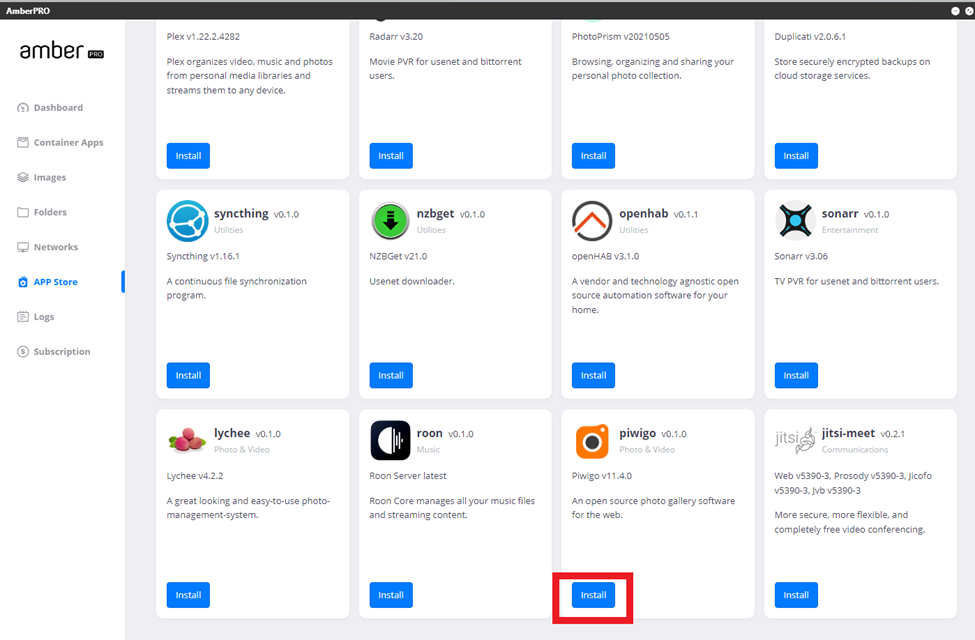Click the 'Sonarr v3.06' version text
This screenshot has height=640, width=975.
pyautogui.click(x=801, y=256)
